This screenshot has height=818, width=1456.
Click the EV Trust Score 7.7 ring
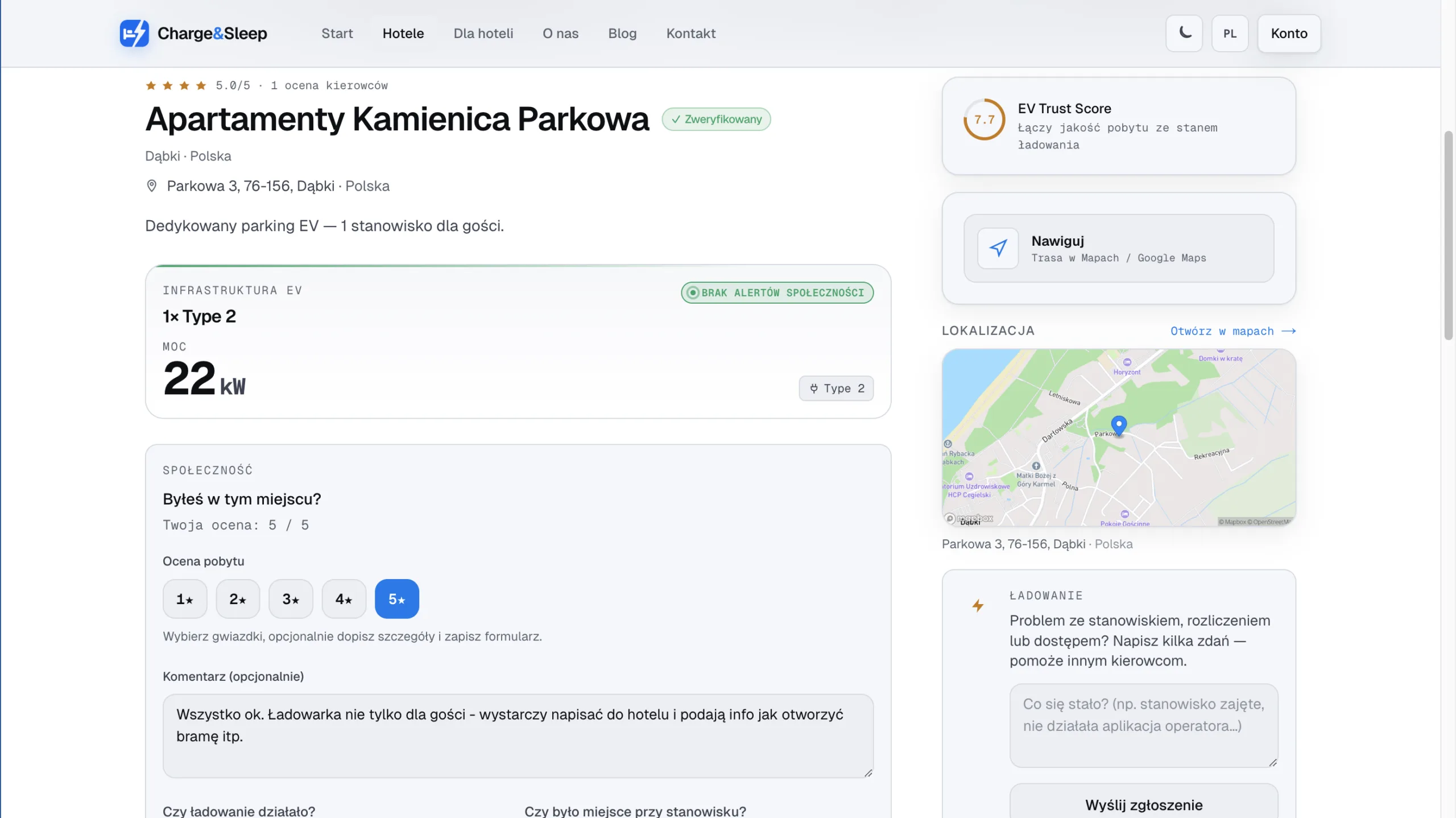[984, 119]
